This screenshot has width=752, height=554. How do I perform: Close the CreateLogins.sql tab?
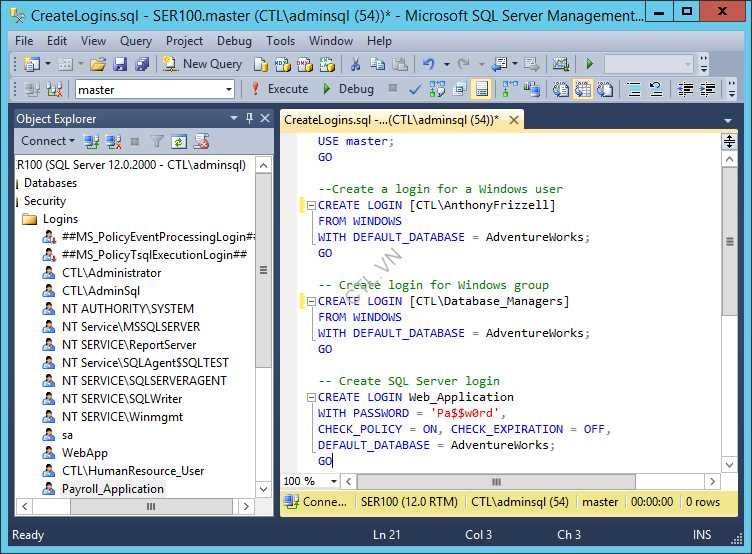[514, 120]
